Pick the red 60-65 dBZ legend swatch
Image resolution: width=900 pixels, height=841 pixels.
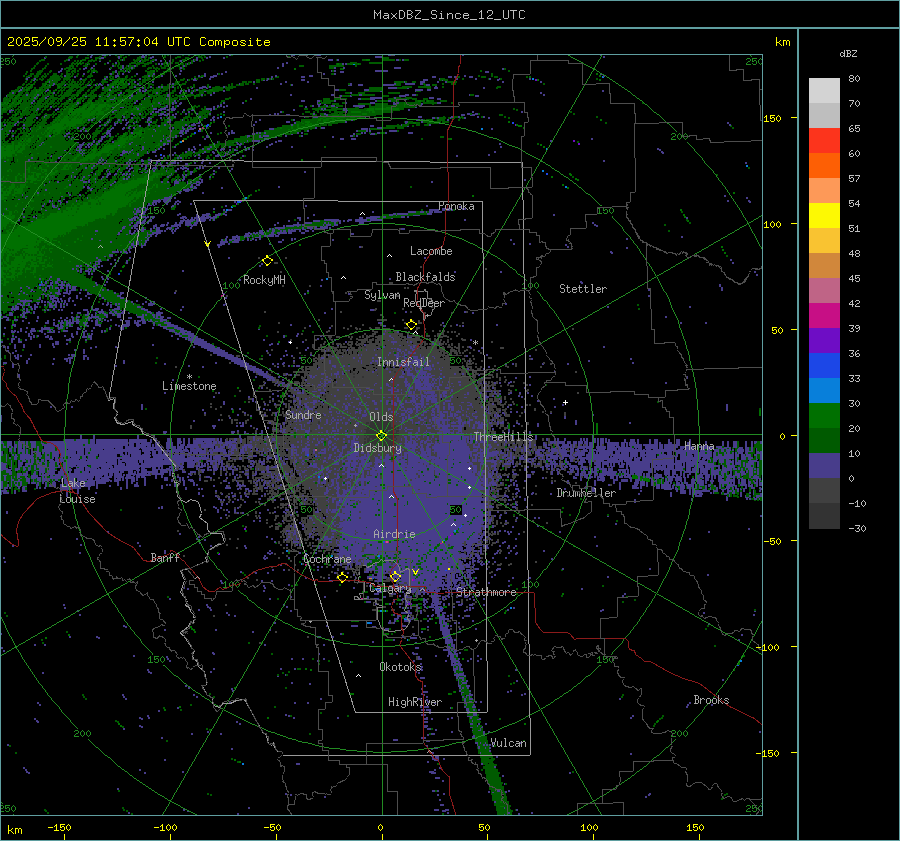[x=824, y=141]
